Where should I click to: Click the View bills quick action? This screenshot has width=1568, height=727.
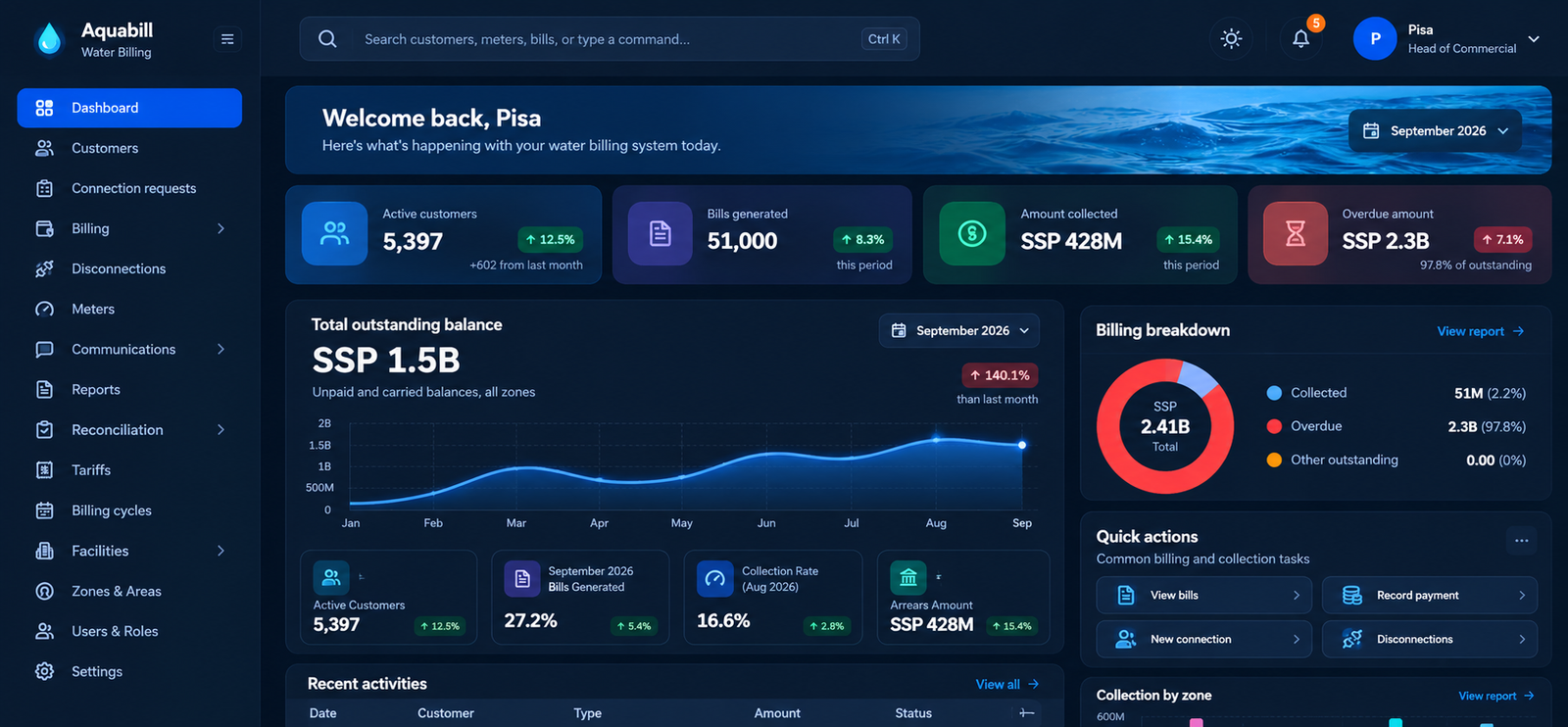(x=1203, y=595)
